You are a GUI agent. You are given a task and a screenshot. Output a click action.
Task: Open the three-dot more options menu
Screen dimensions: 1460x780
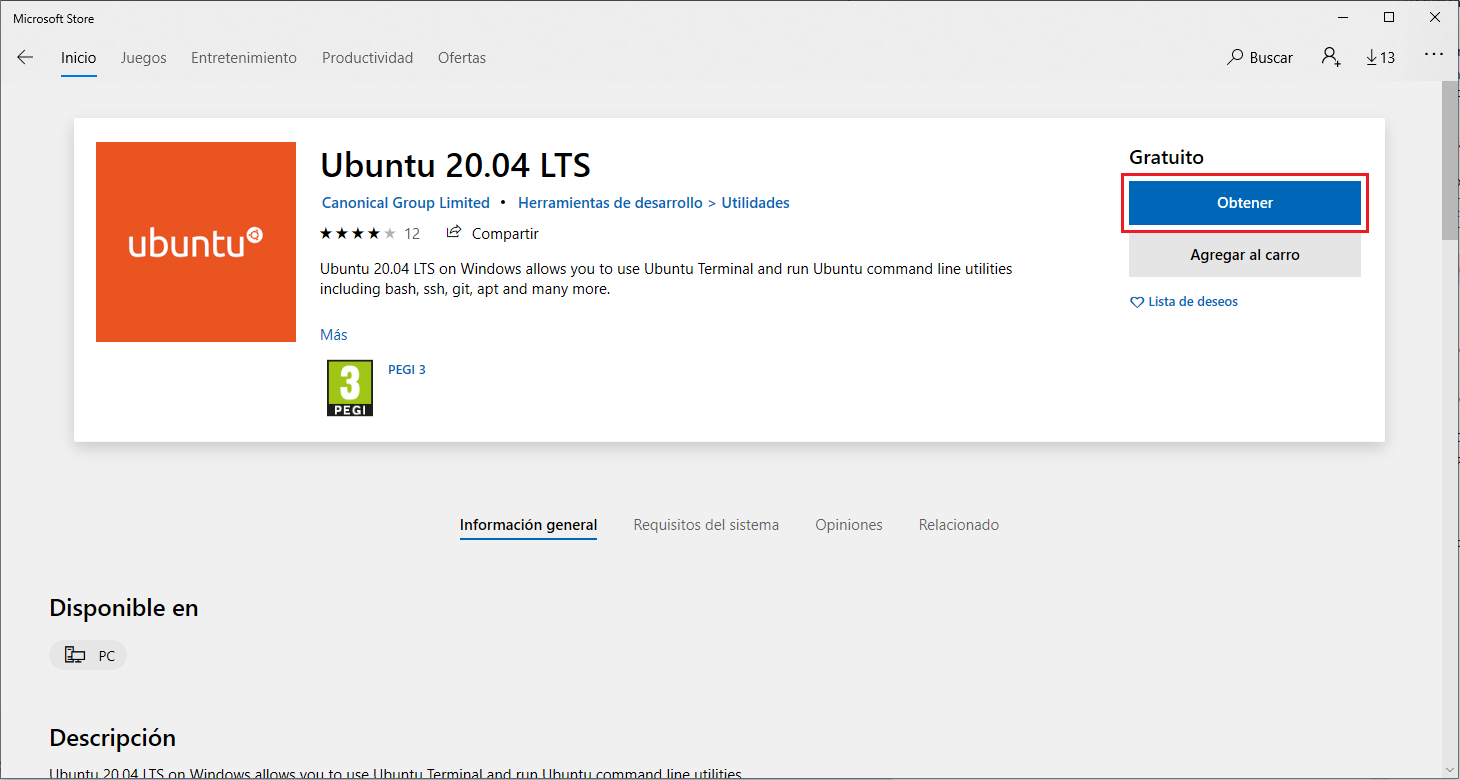1434,55
